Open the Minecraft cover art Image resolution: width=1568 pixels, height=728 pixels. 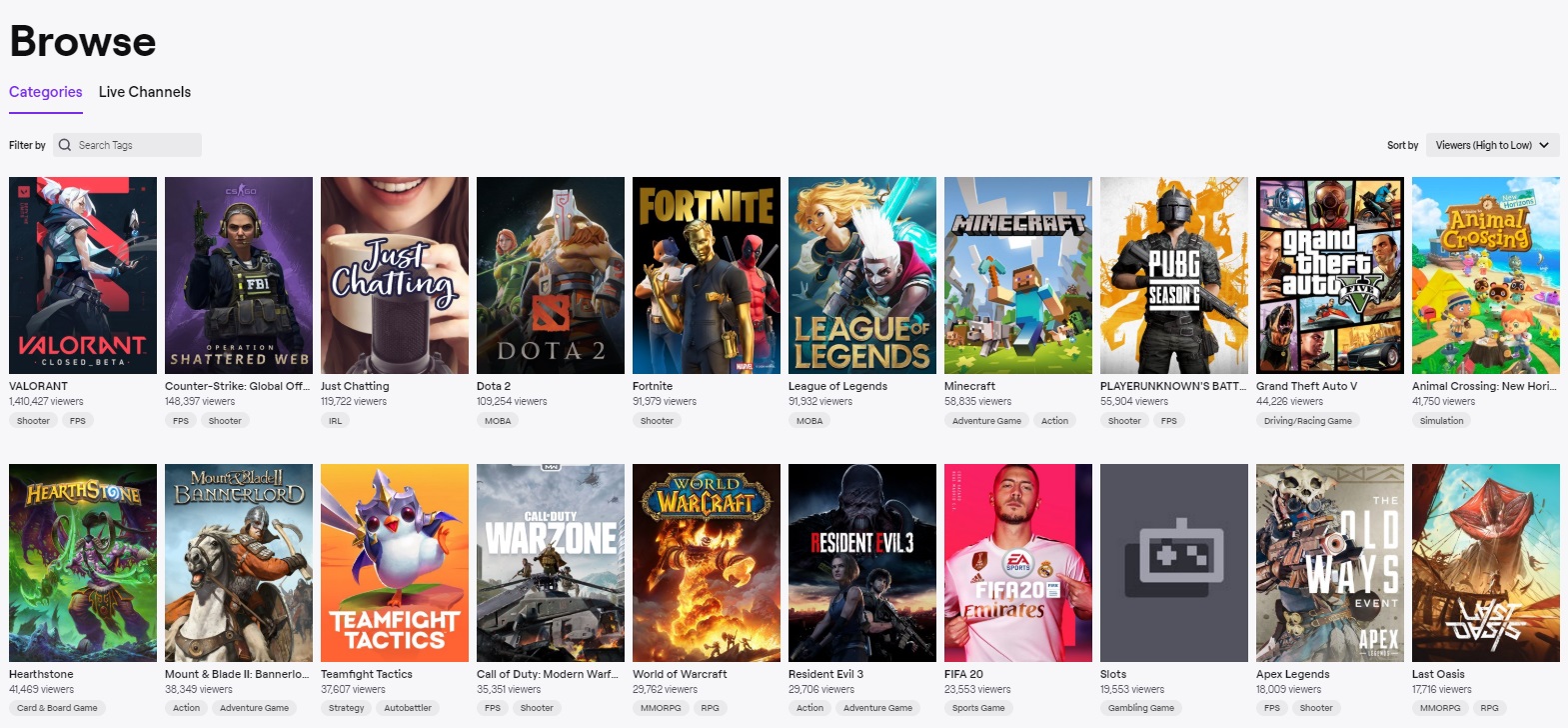click(x=1018, y=275)
